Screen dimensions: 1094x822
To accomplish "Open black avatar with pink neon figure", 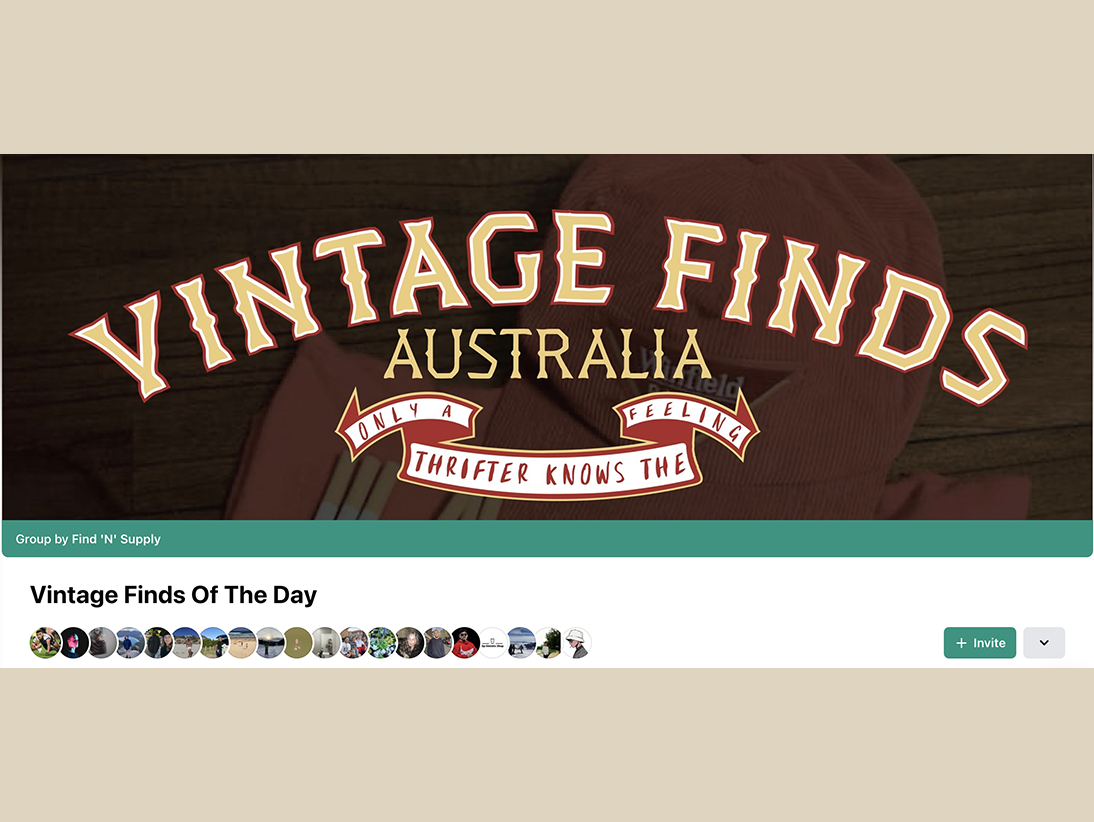I will [x=74, y=643].
